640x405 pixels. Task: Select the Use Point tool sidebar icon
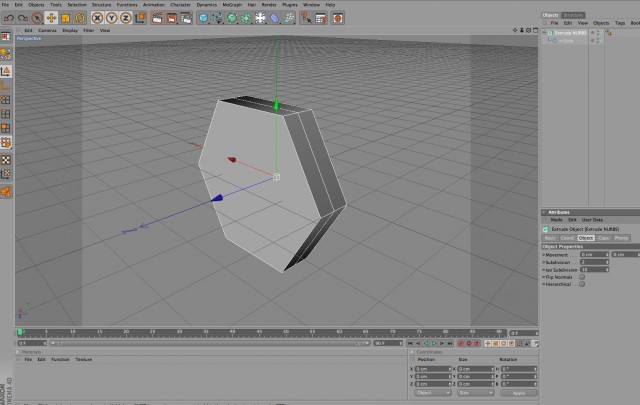(6, 100)
